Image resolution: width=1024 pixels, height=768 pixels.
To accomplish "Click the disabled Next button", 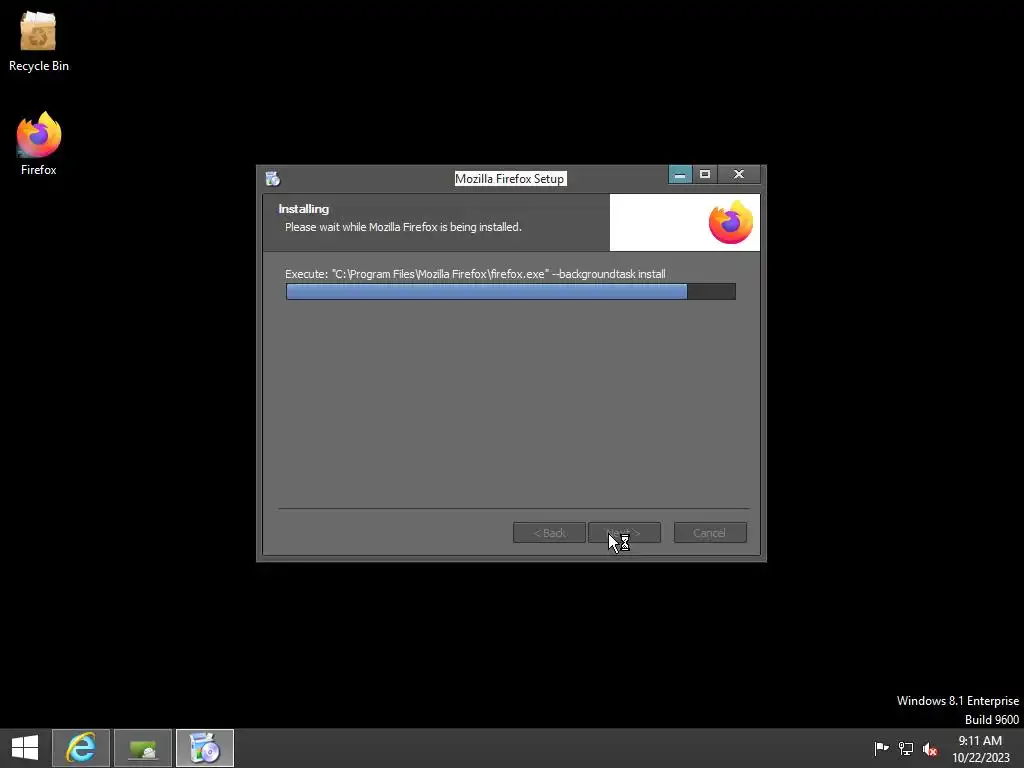I will 624,533.
